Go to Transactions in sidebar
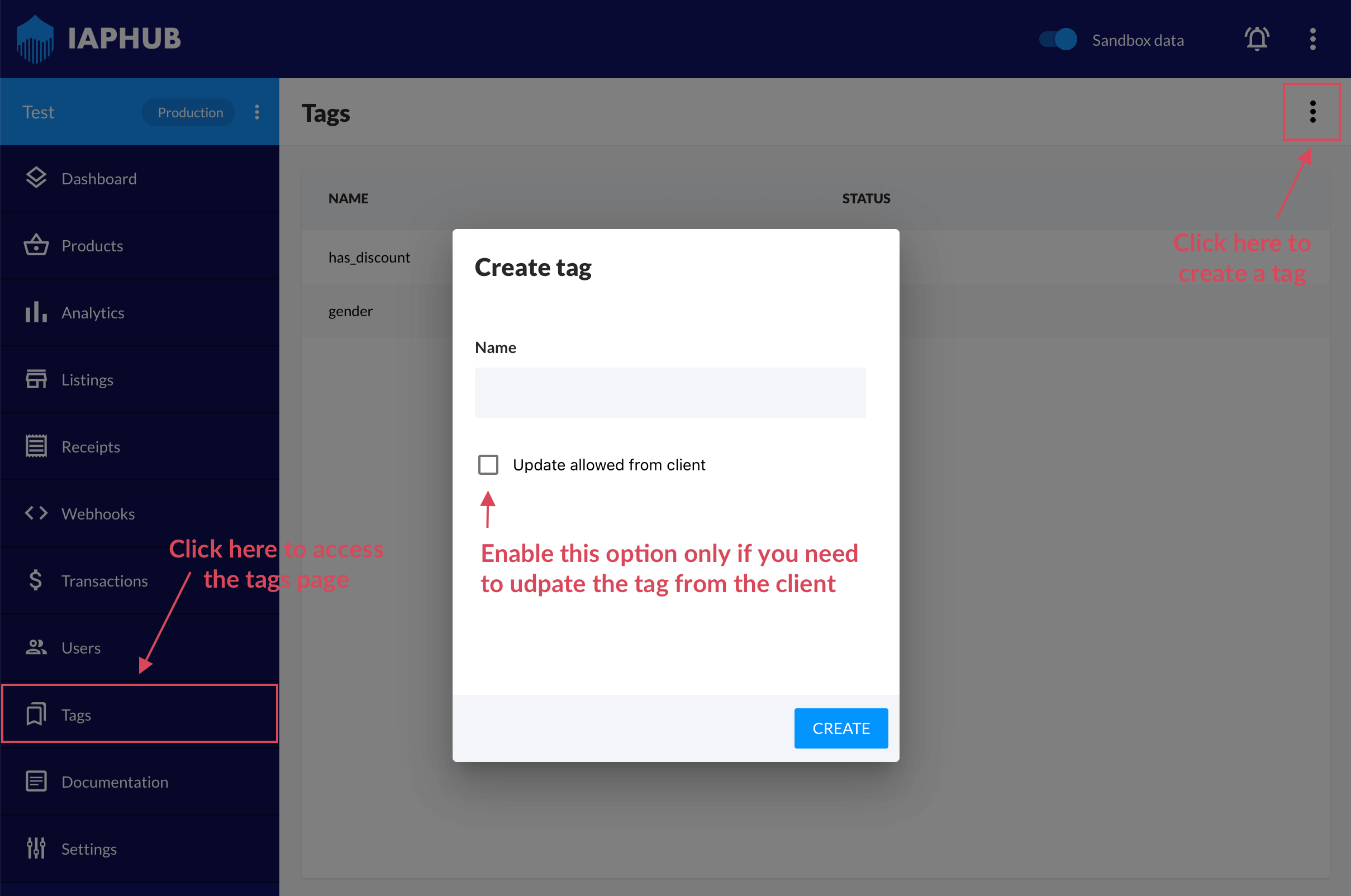This screenshot has width=1351, height=896. coord(104,580)
